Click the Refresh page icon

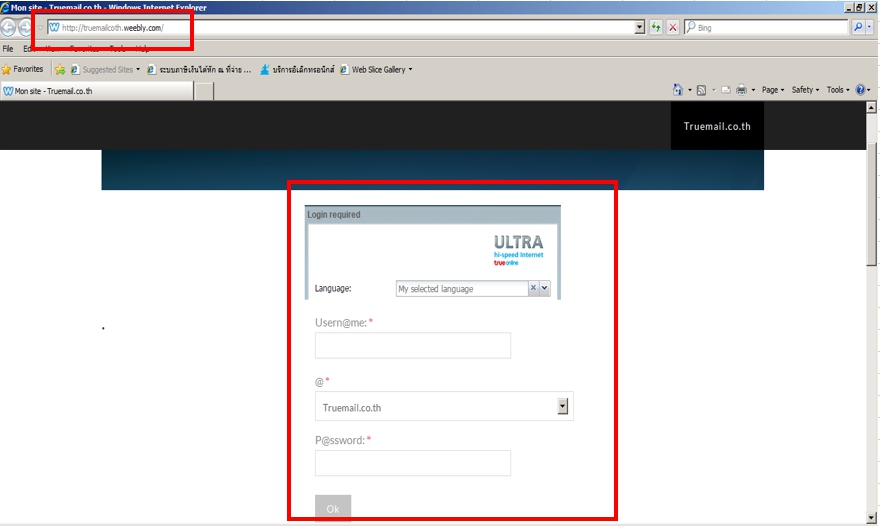tap(656, 27)
